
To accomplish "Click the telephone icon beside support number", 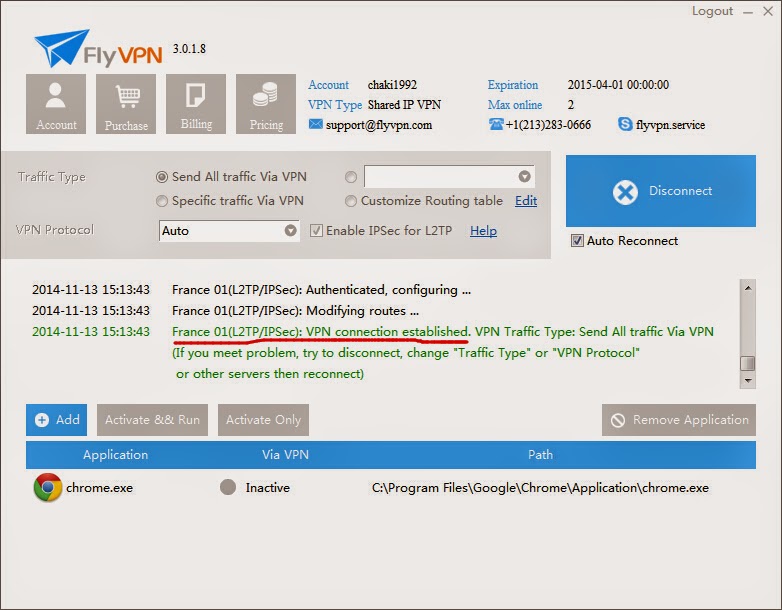I will coord(496,124).
